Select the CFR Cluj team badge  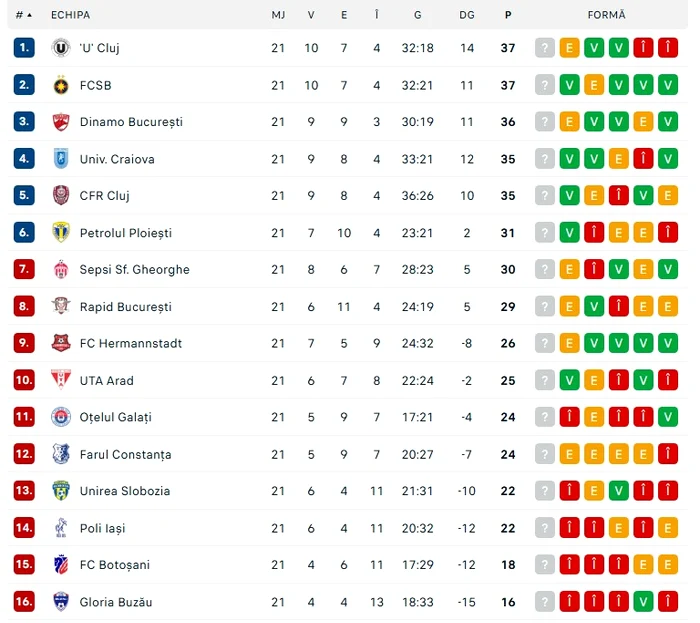click(61, 195)
